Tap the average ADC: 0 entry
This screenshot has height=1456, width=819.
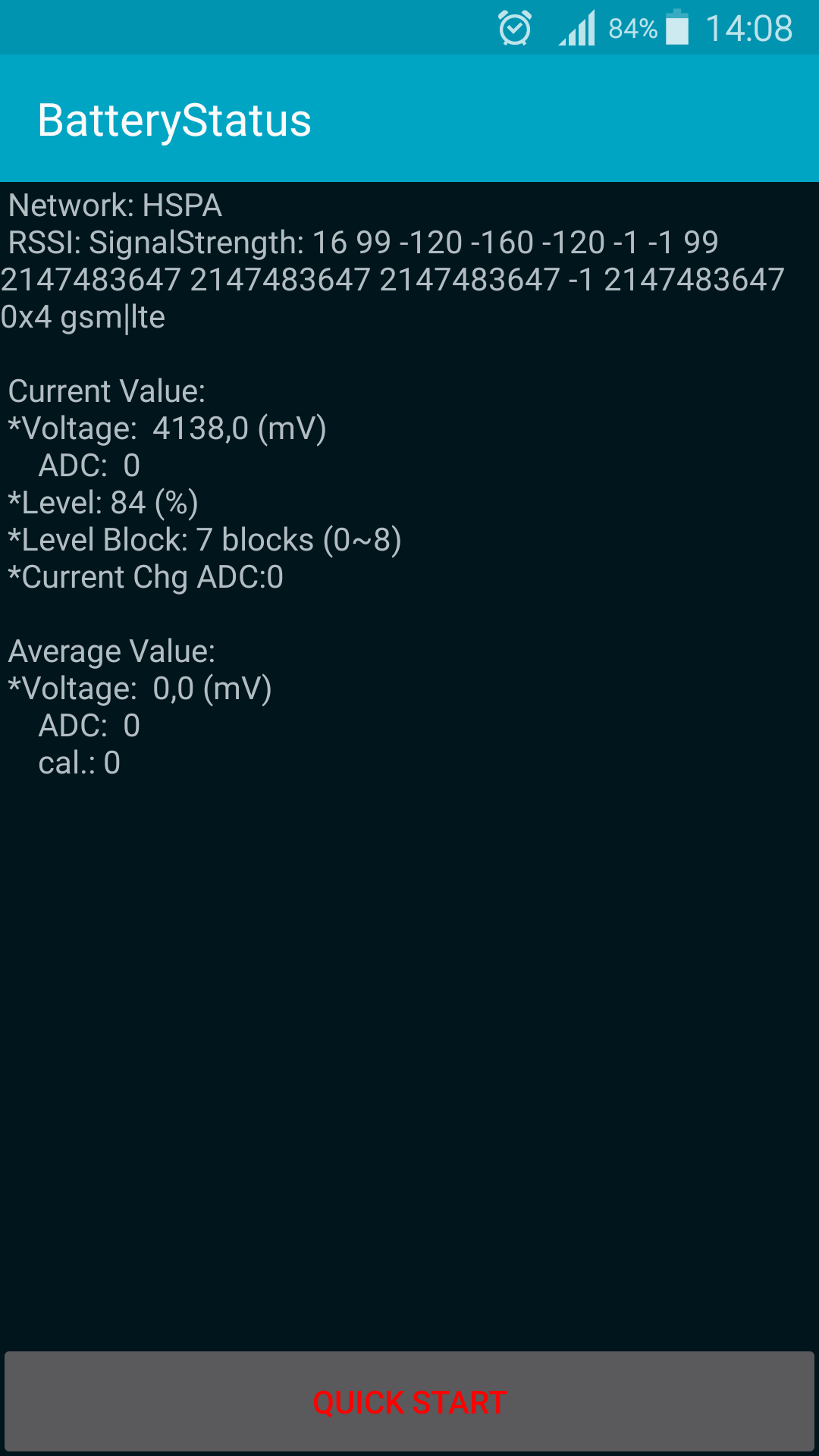(89, 726)
